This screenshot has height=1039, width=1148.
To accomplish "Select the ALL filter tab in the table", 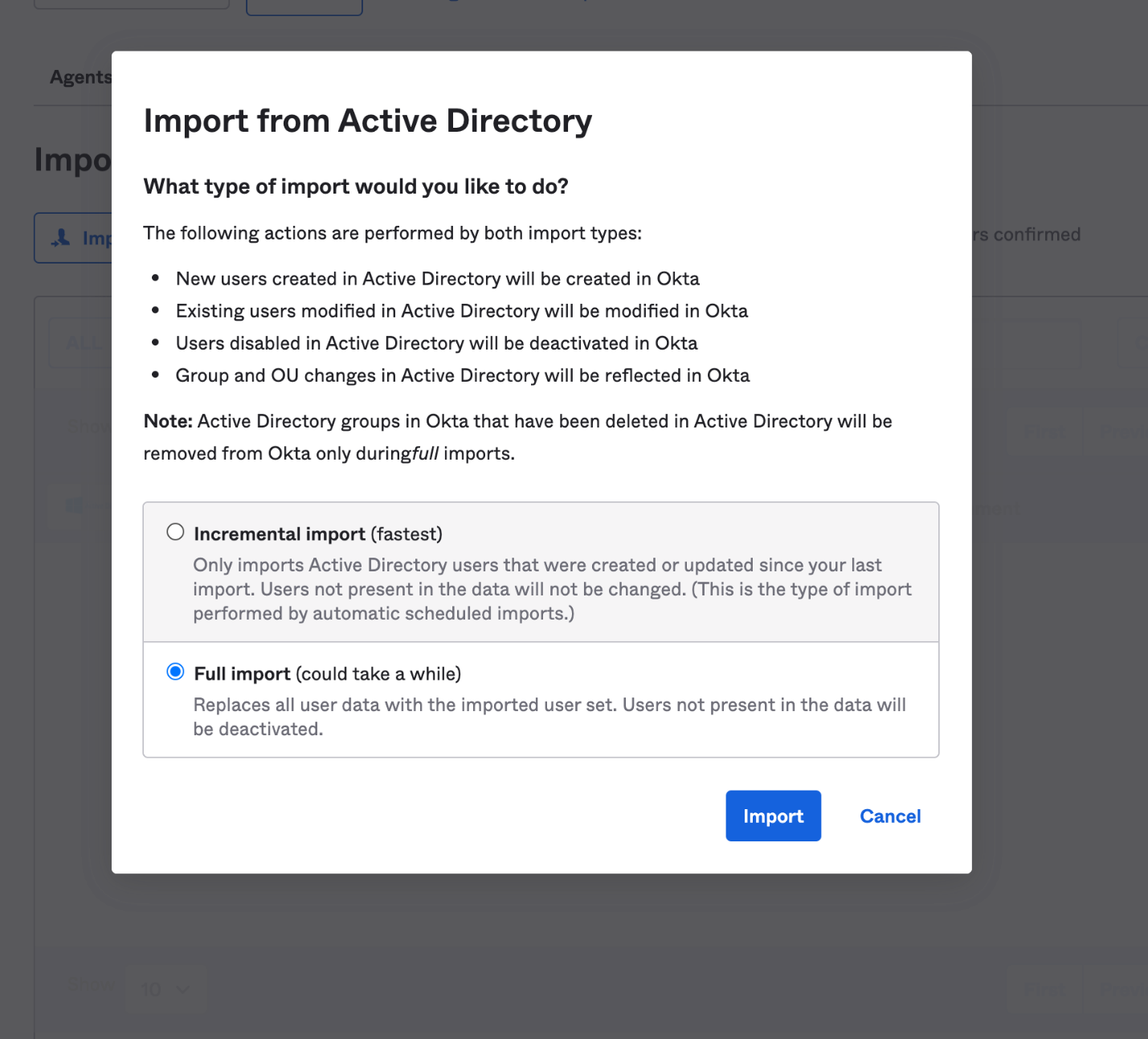I will (x=83, y=342).
